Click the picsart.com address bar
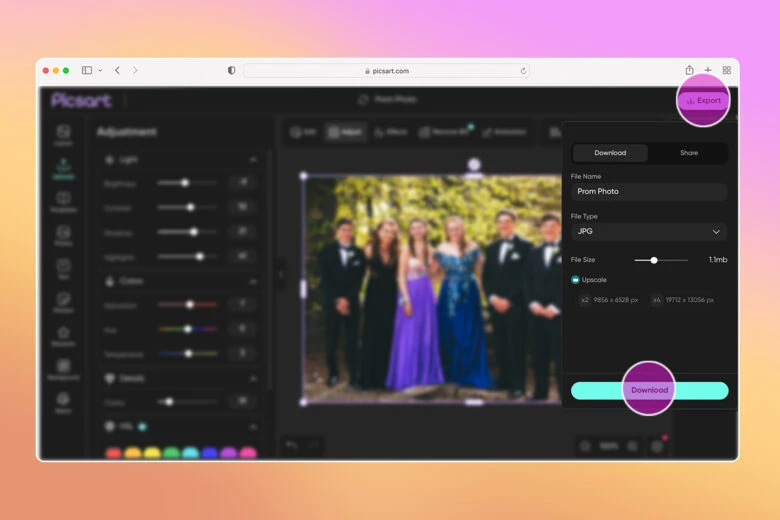The height and width of the screenshot is (520, 780). 387,71
